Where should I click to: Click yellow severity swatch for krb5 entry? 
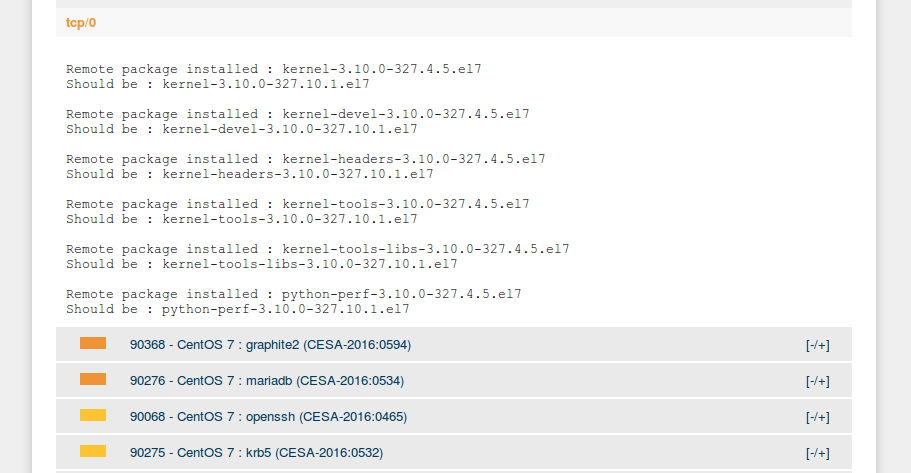click(x=93, y=451)
